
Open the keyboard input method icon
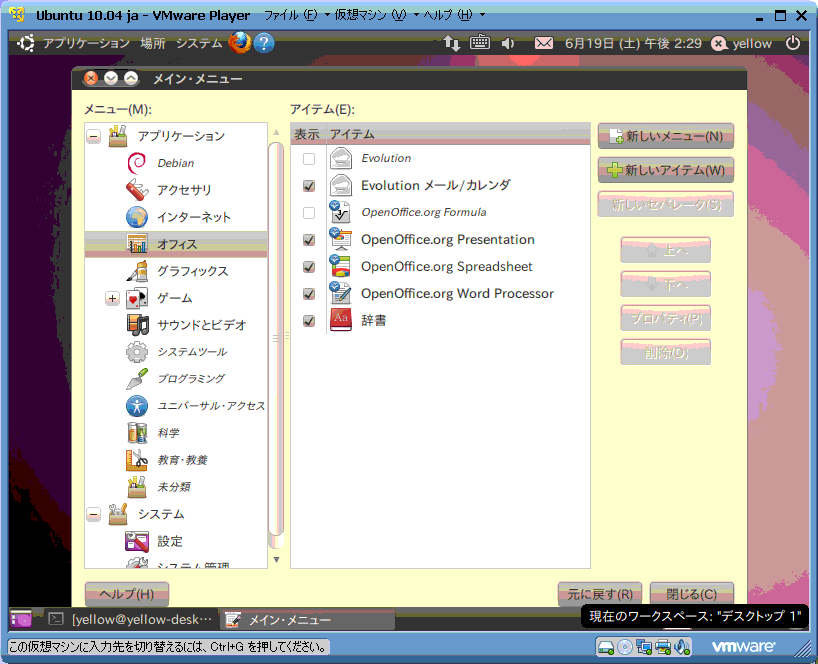click(x=479, y=42)
